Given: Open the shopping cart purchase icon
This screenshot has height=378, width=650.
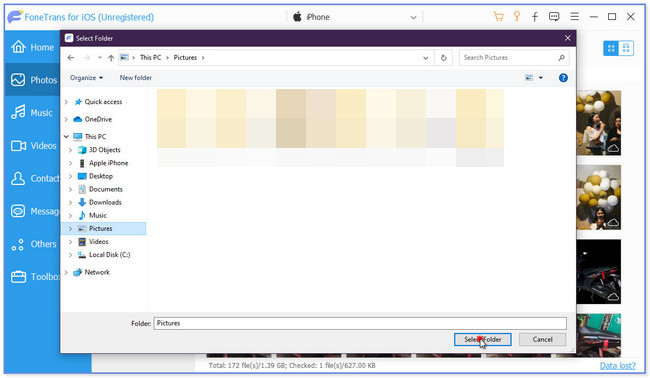Looking at the screenshot, I should tap(498, 17).
